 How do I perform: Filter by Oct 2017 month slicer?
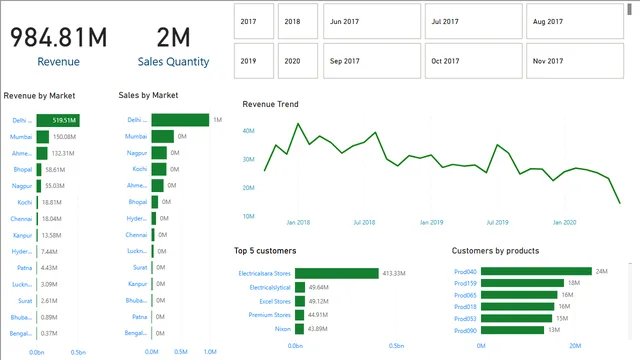point(473,61)
